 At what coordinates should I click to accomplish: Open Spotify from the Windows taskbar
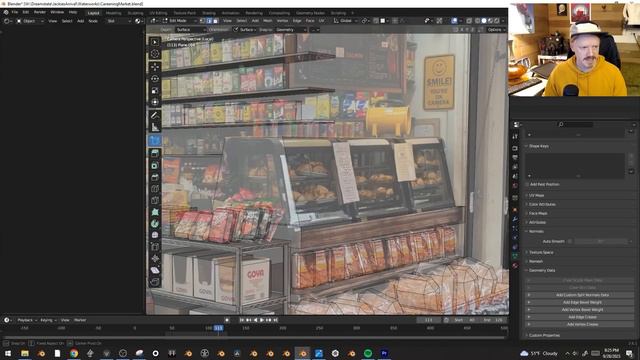coord(368,353)
